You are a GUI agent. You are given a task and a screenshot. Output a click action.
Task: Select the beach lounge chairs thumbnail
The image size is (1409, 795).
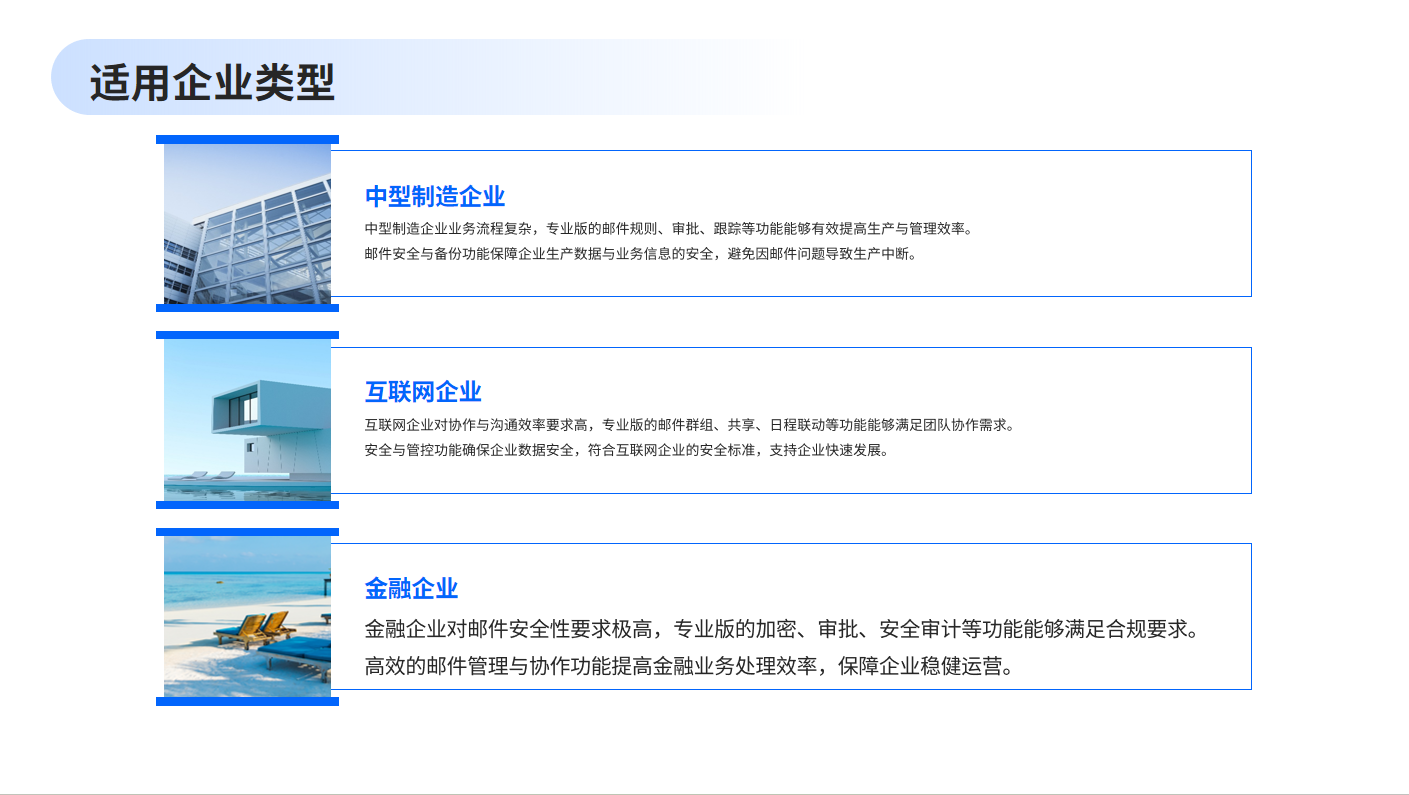(247, 617)
